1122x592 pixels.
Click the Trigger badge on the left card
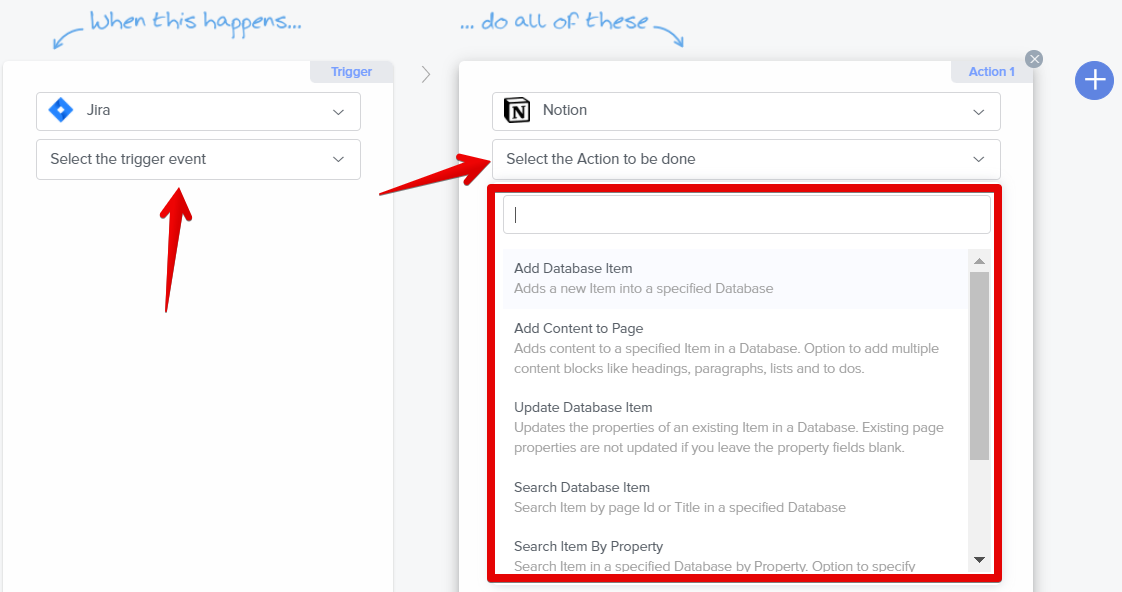point(351,71)
